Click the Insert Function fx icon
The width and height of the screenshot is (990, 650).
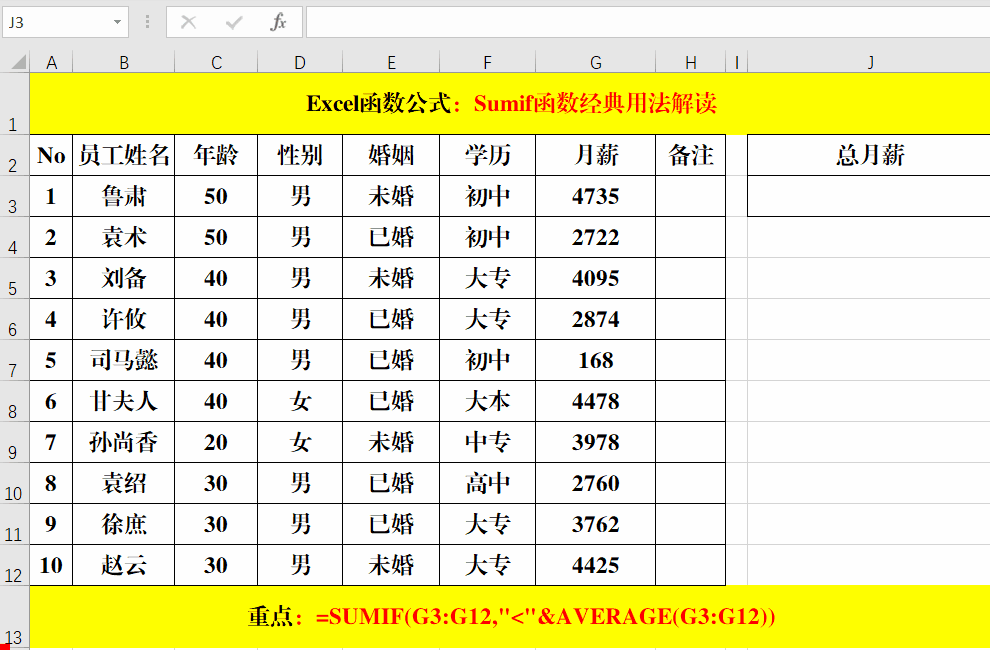point(278,22)
